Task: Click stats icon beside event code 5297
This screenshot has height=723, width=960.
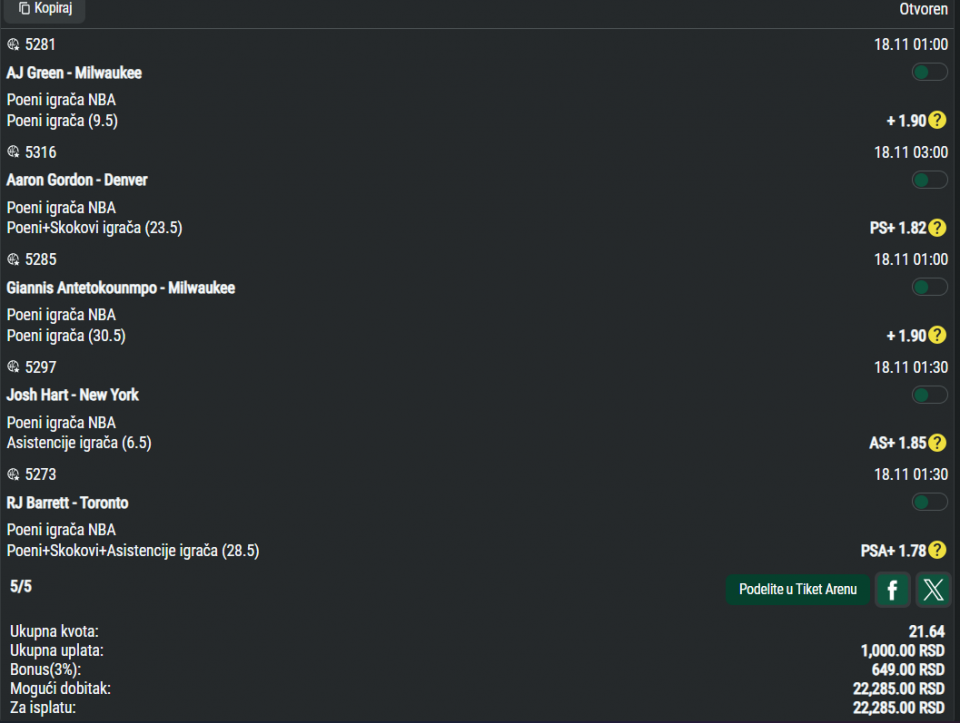Action: (14, 367)
